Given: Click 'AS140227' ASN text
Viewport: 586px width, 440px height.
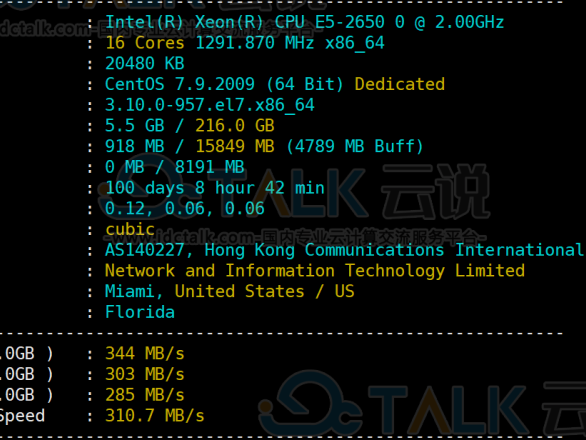Looking at the screenshot, I should click(x=145, y=250).
